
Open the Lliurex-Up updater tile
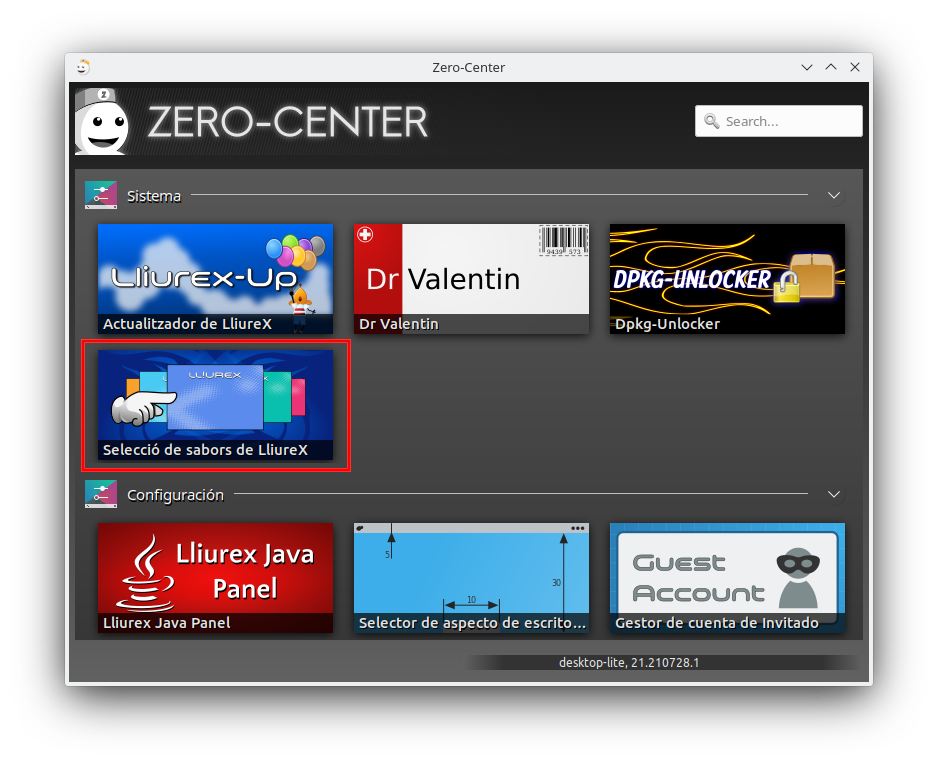point(215,278)
